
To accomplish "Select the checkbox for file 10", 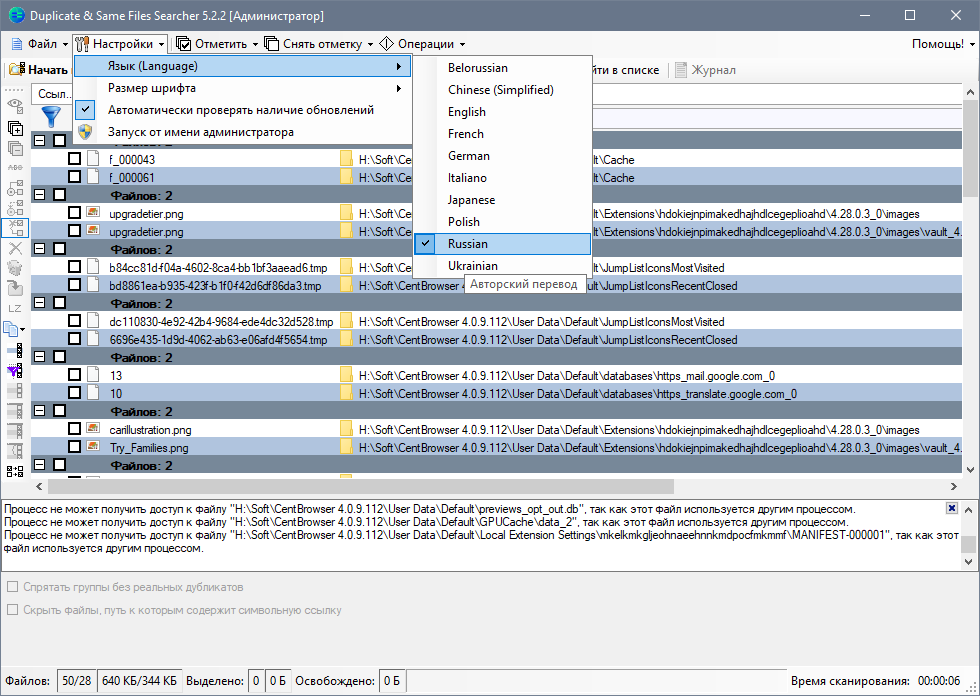I will 74,393.
